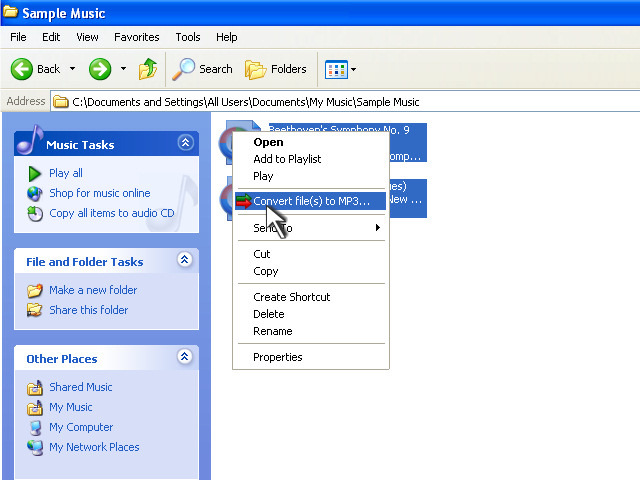Go to Shared Music link
This screenshot has height=480, width=640.
click(x=80, y=387)
